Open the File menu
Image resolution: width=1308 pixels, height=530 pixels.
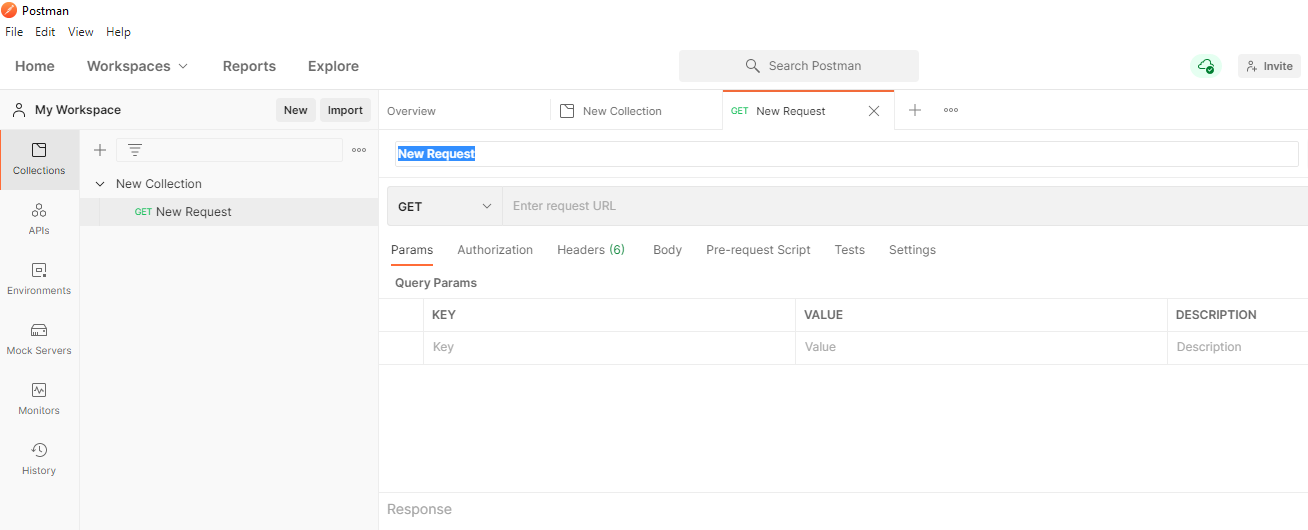point(14,32)
